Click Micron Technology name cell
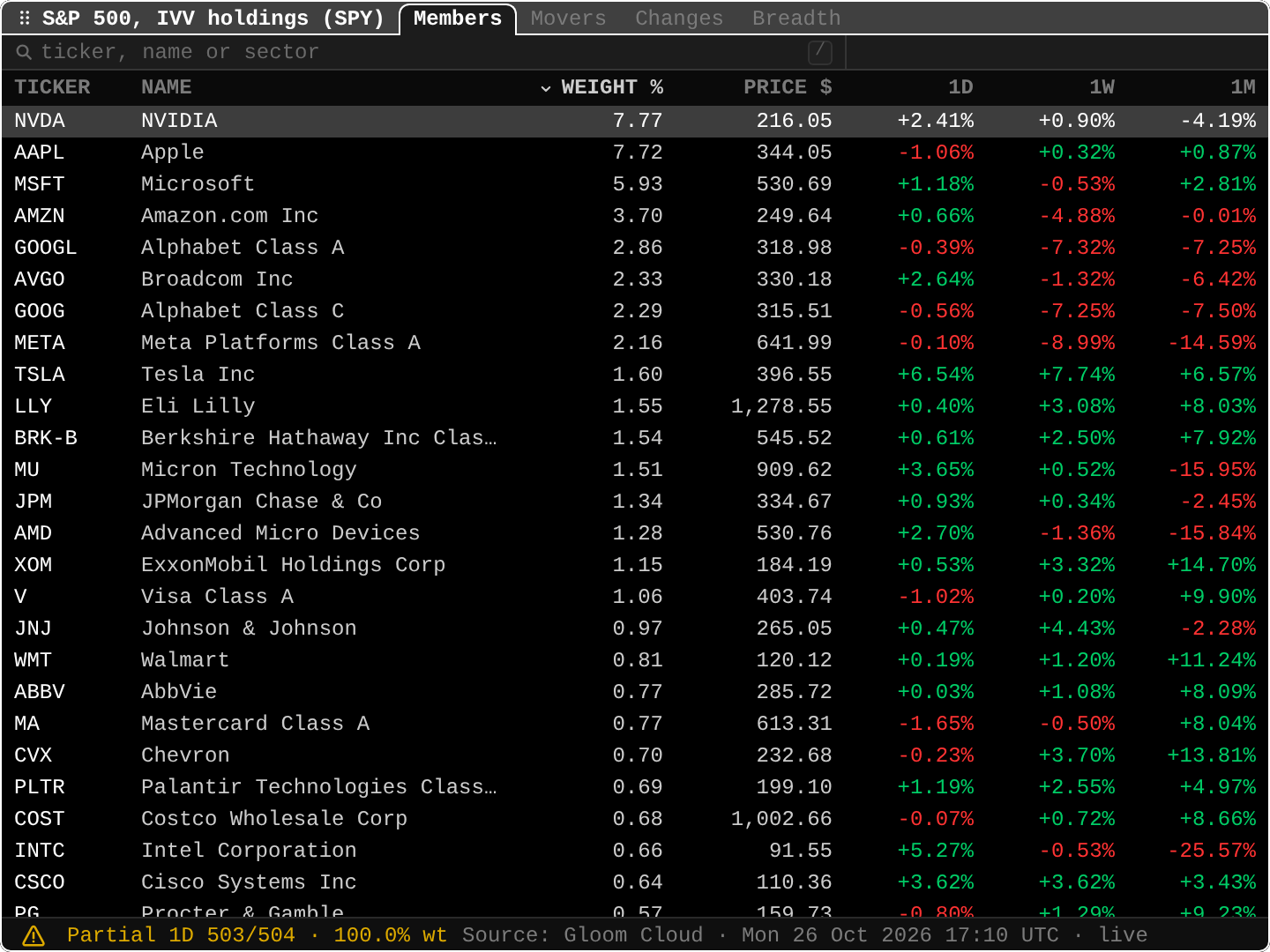The width and height of the screenshot is (1270, 952). (x=249, y=470)
